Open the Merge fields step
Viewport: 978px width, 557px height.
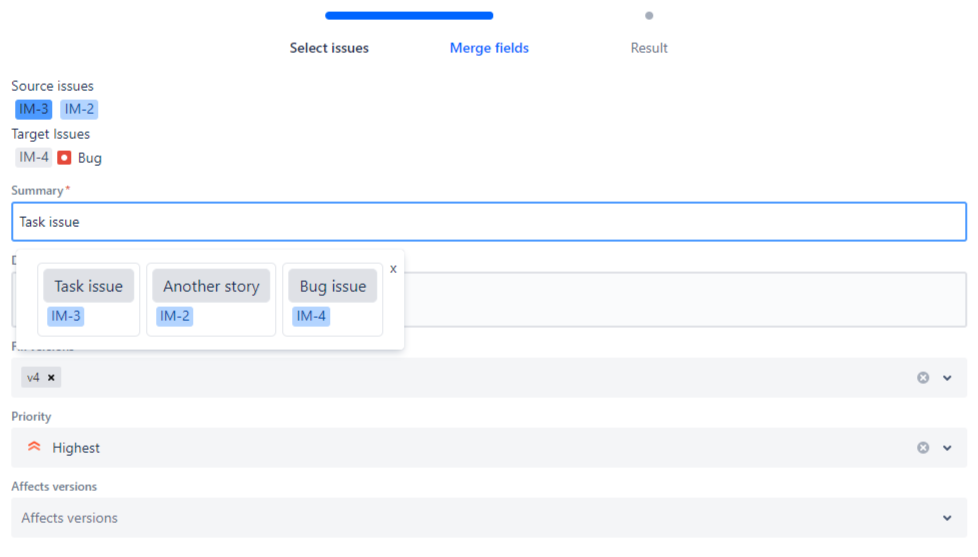tap(489, 48)
